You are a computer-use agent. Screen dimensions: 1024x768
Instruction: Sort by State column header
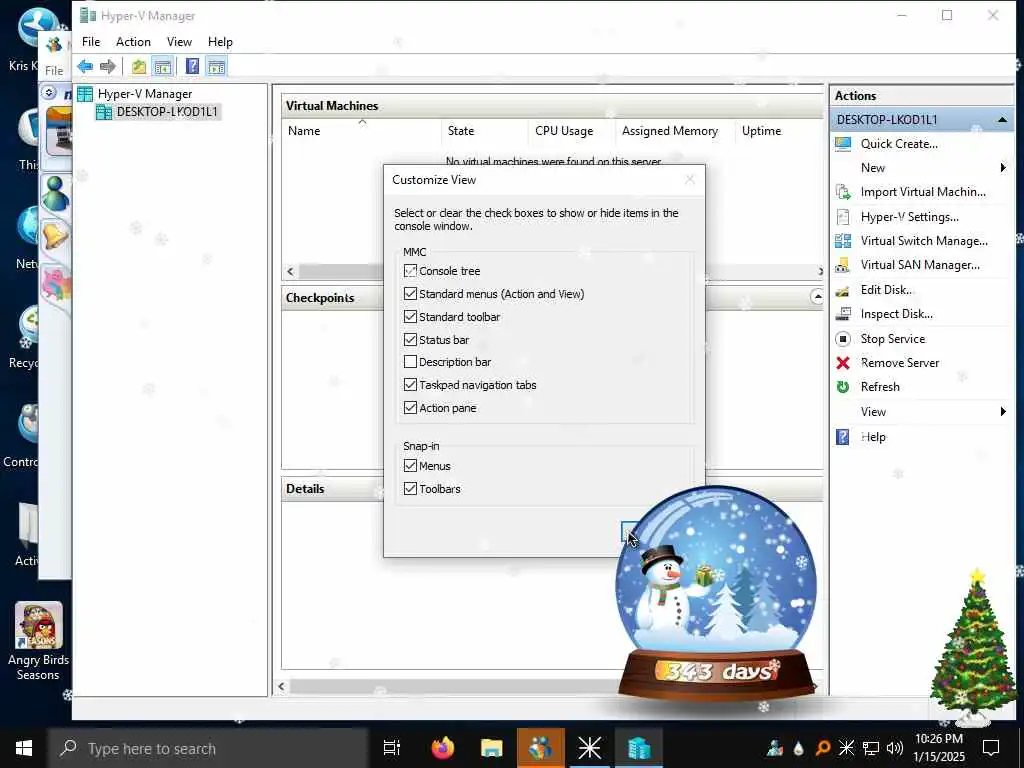point(485,131)
